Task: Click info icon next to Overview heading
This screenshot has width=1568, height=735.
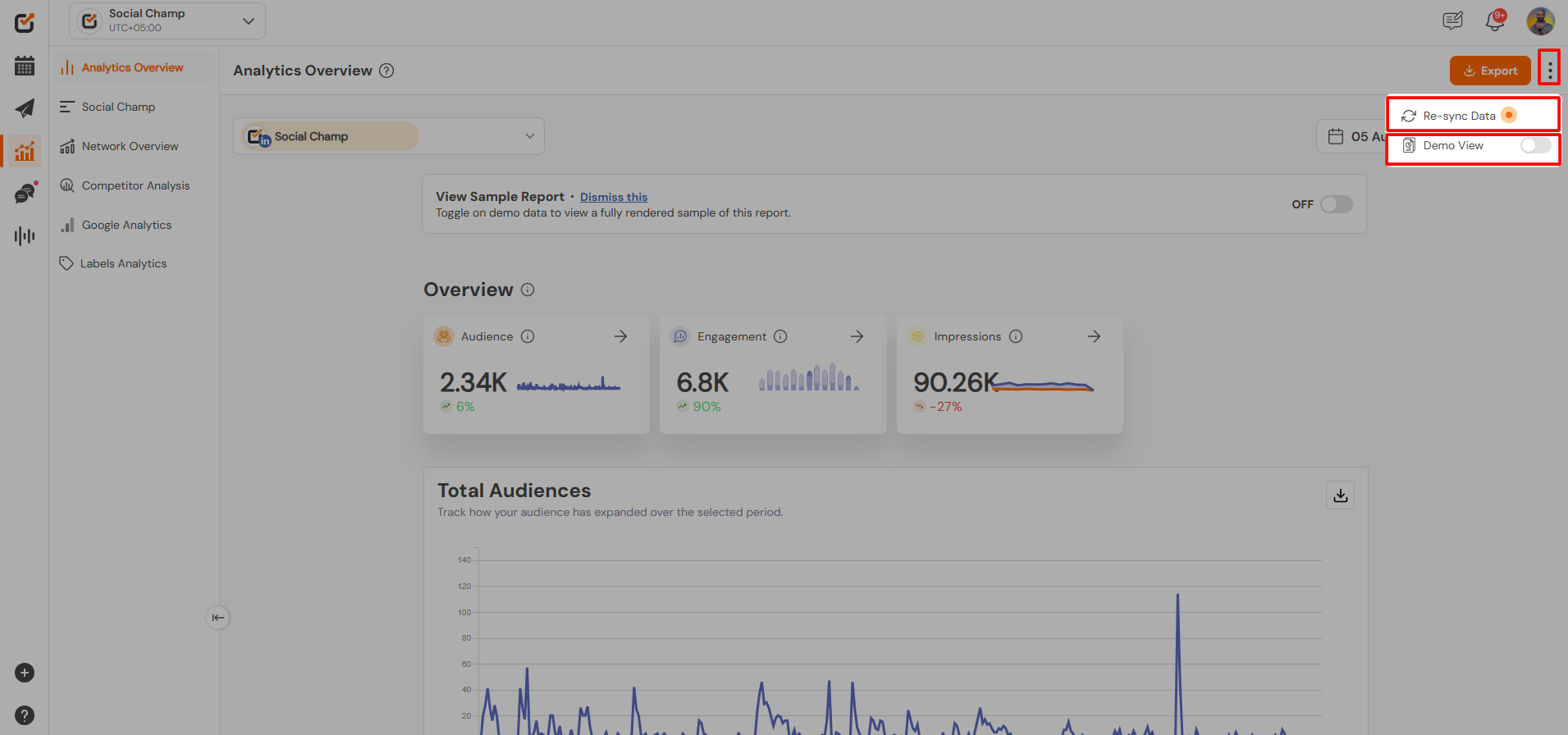Action: [x=528, y=290]
